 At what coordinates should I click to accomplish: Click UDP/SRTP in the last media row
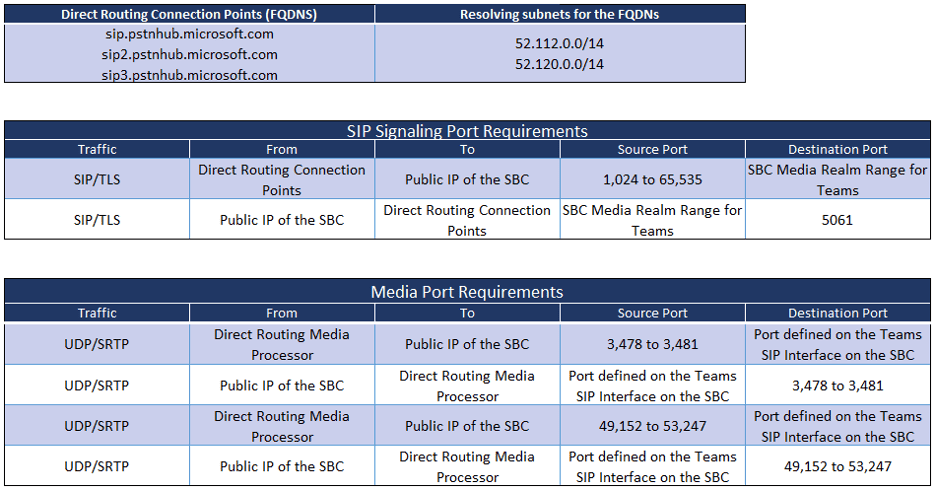tap(97, 467)
